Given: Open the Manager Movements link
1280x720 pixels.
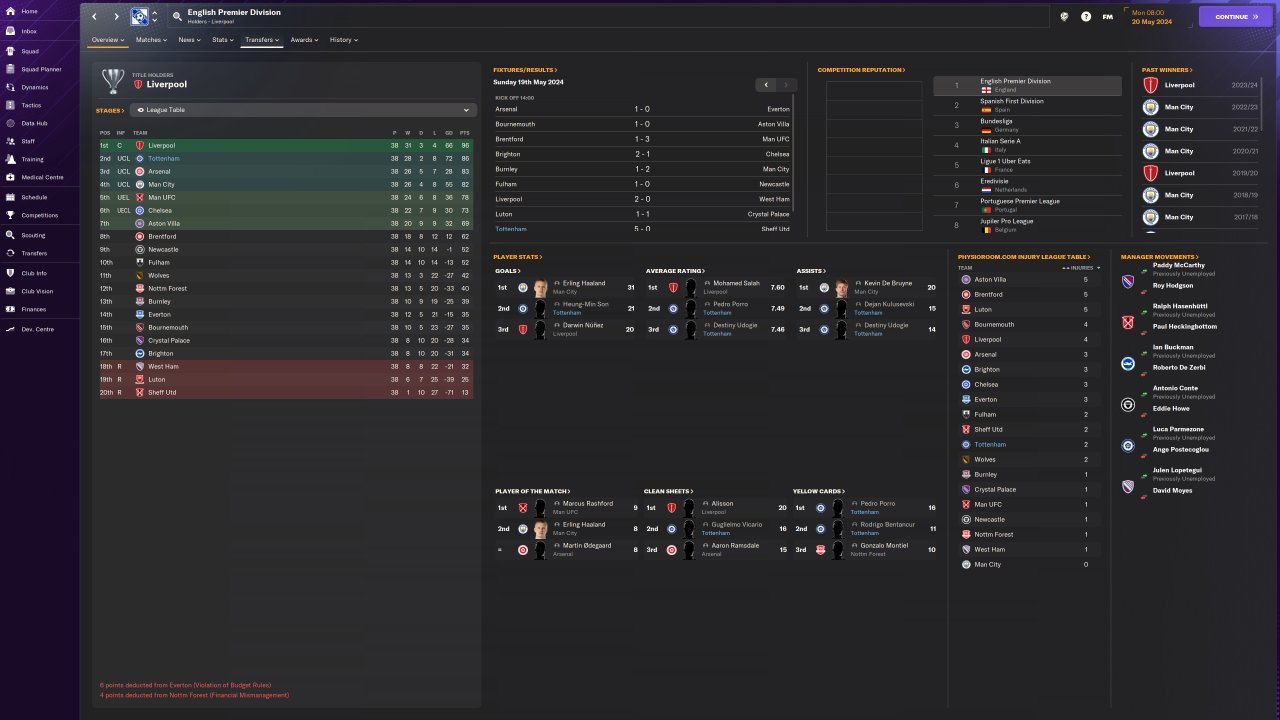Looking at the screenshot, I should pos(1160,257).
